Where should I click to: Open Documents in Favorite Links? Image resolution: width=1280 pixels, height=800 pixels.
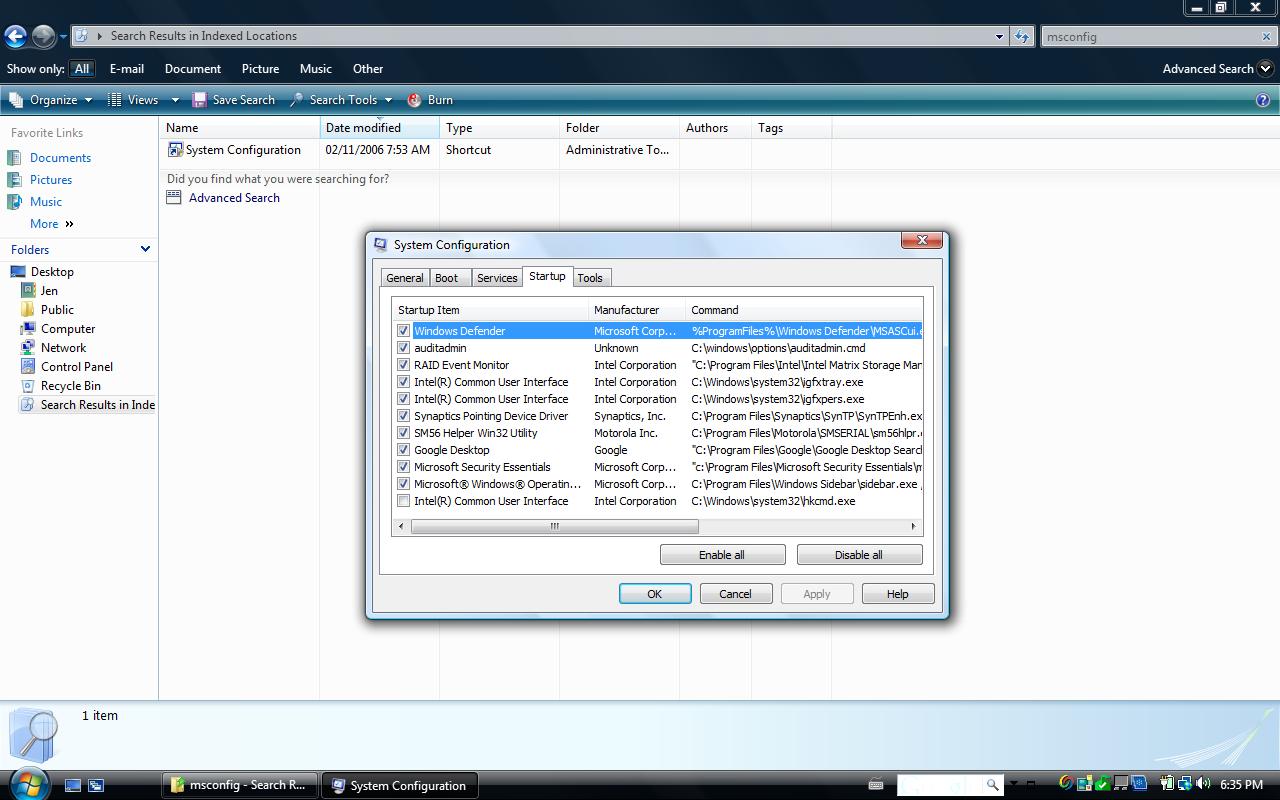60,158
